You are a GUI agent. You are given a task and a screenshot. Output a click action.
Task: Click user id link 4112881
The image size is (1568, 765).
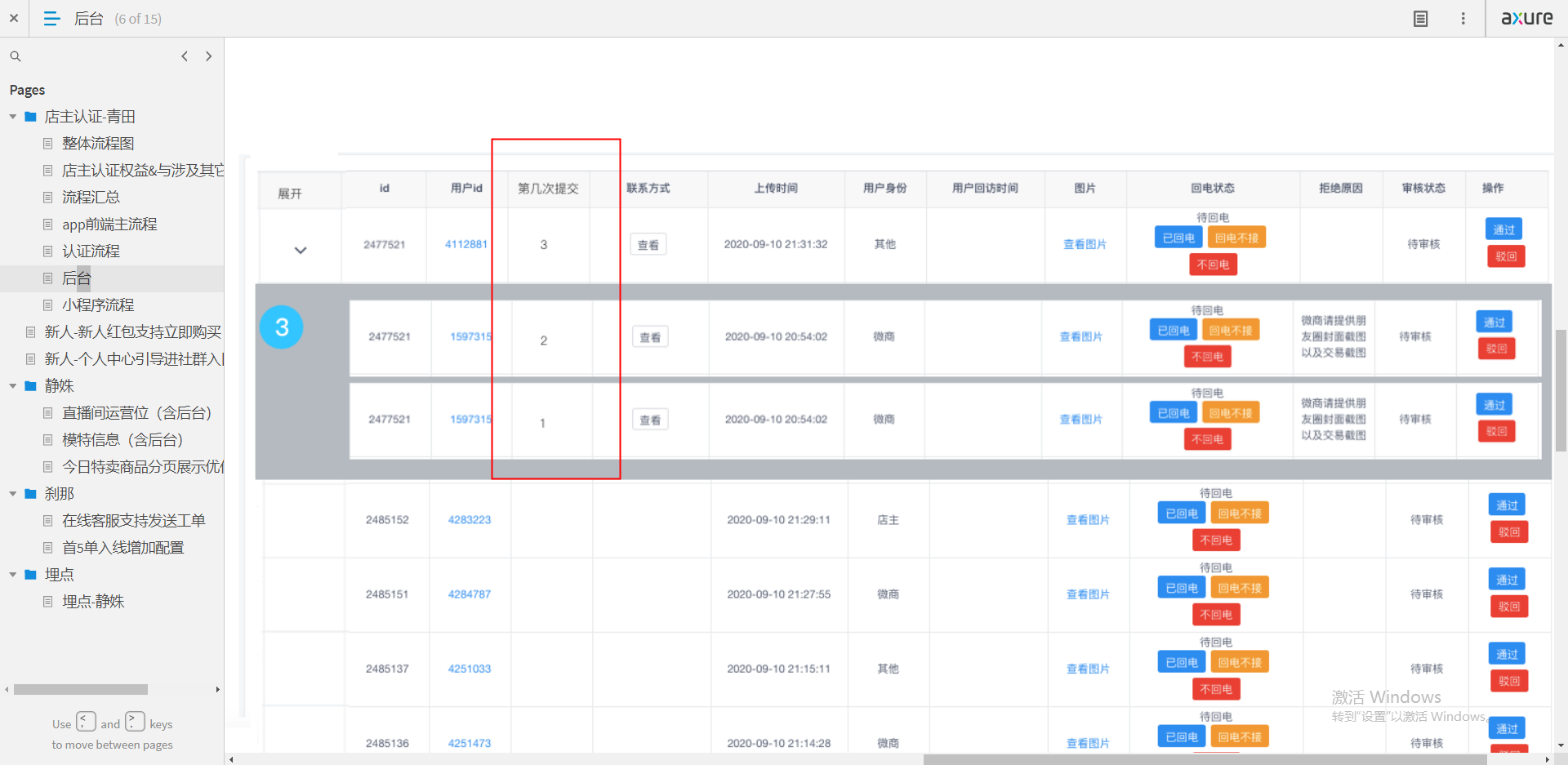466,244
